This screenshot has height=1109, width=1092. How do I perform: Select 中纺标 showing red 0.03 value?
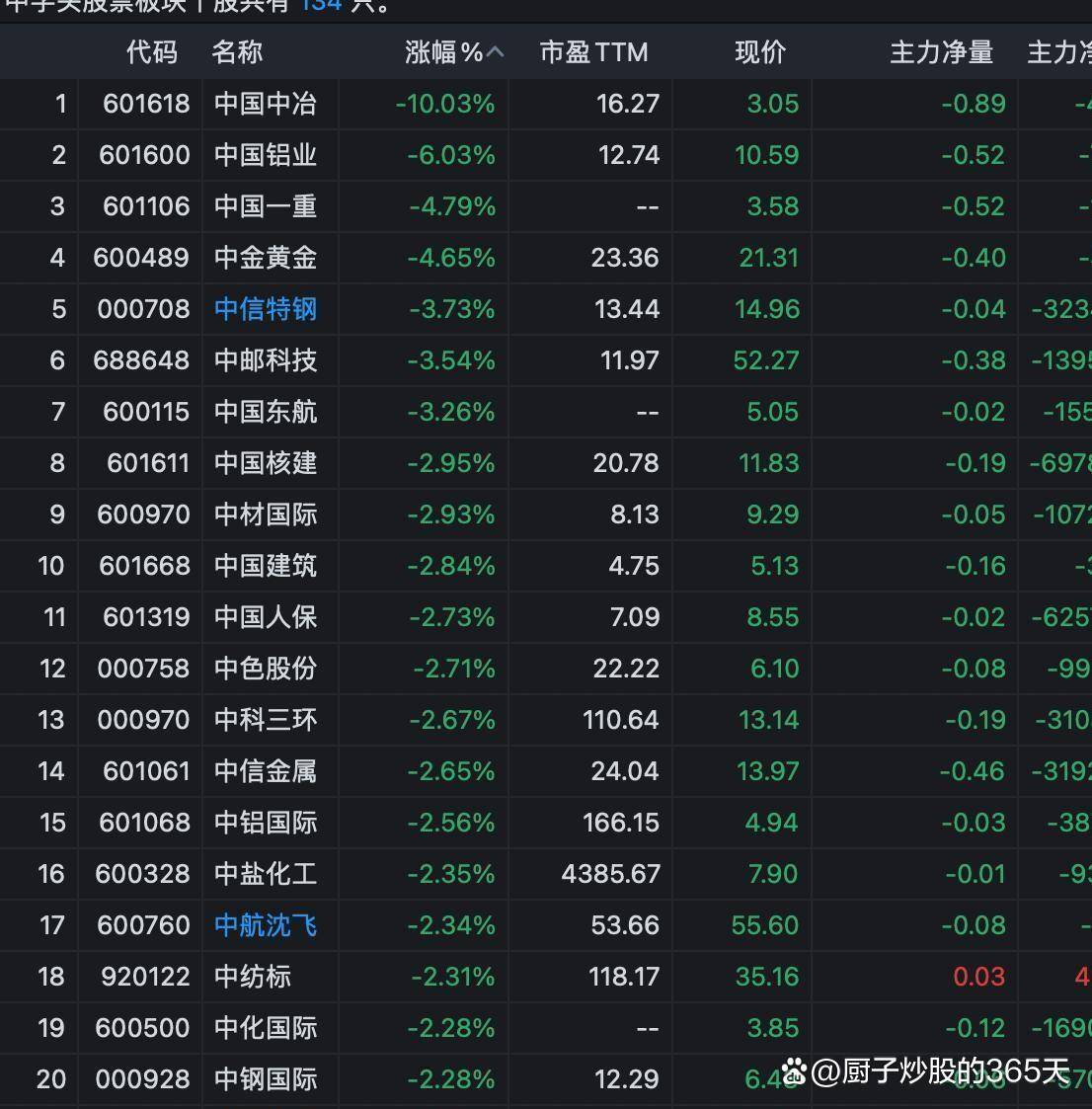[266, 977]
